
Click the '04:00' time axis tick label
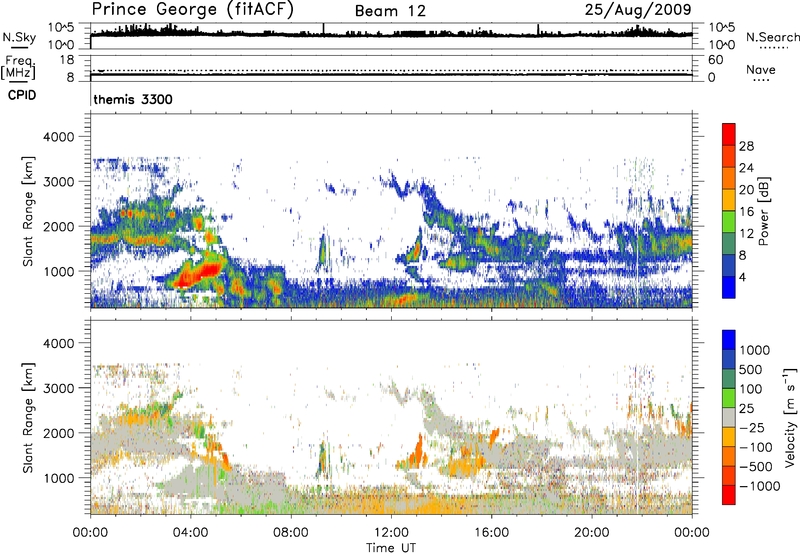(190, 533)
